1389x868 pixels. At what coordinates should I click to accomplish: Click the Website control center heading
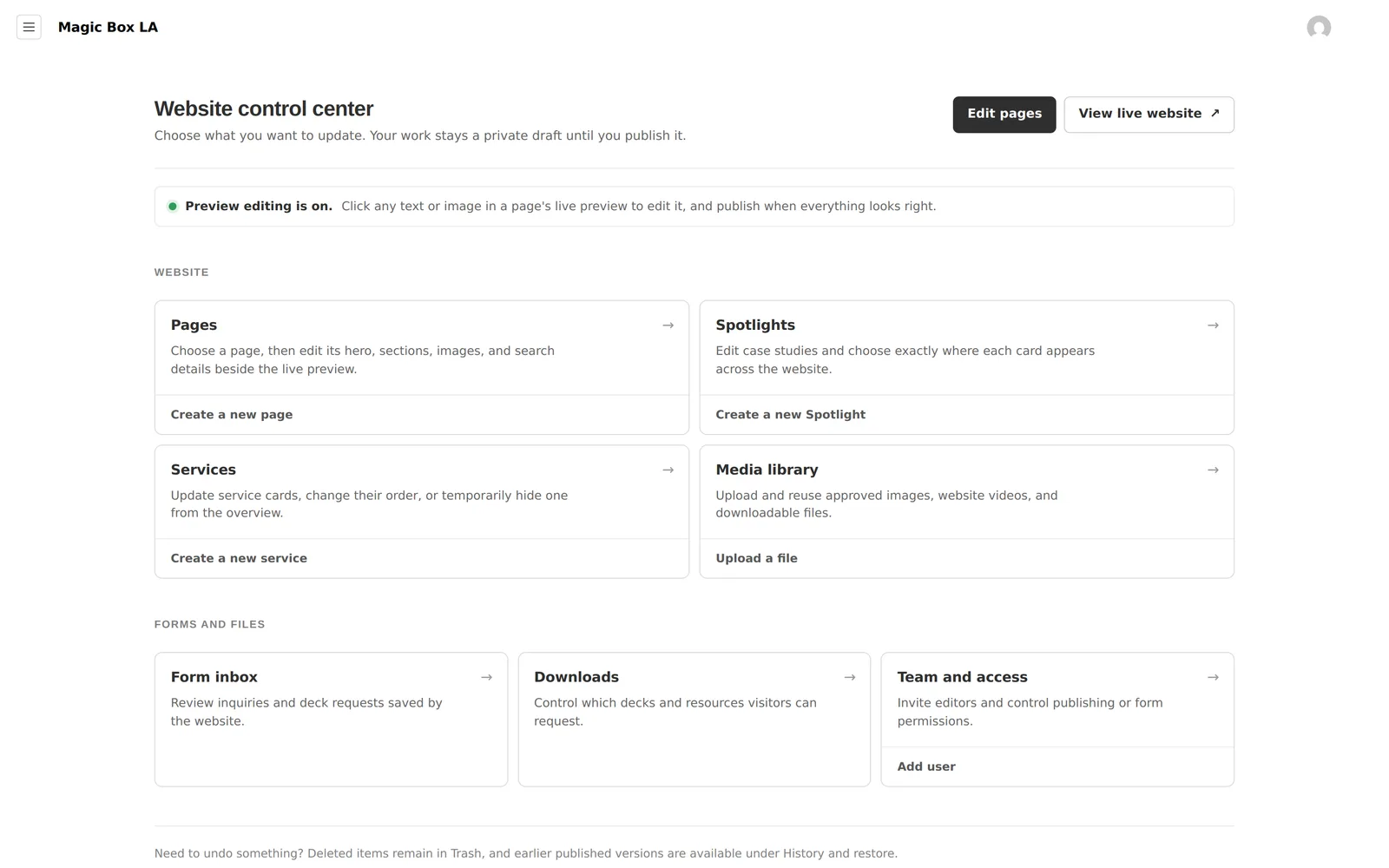click(264, 108)
